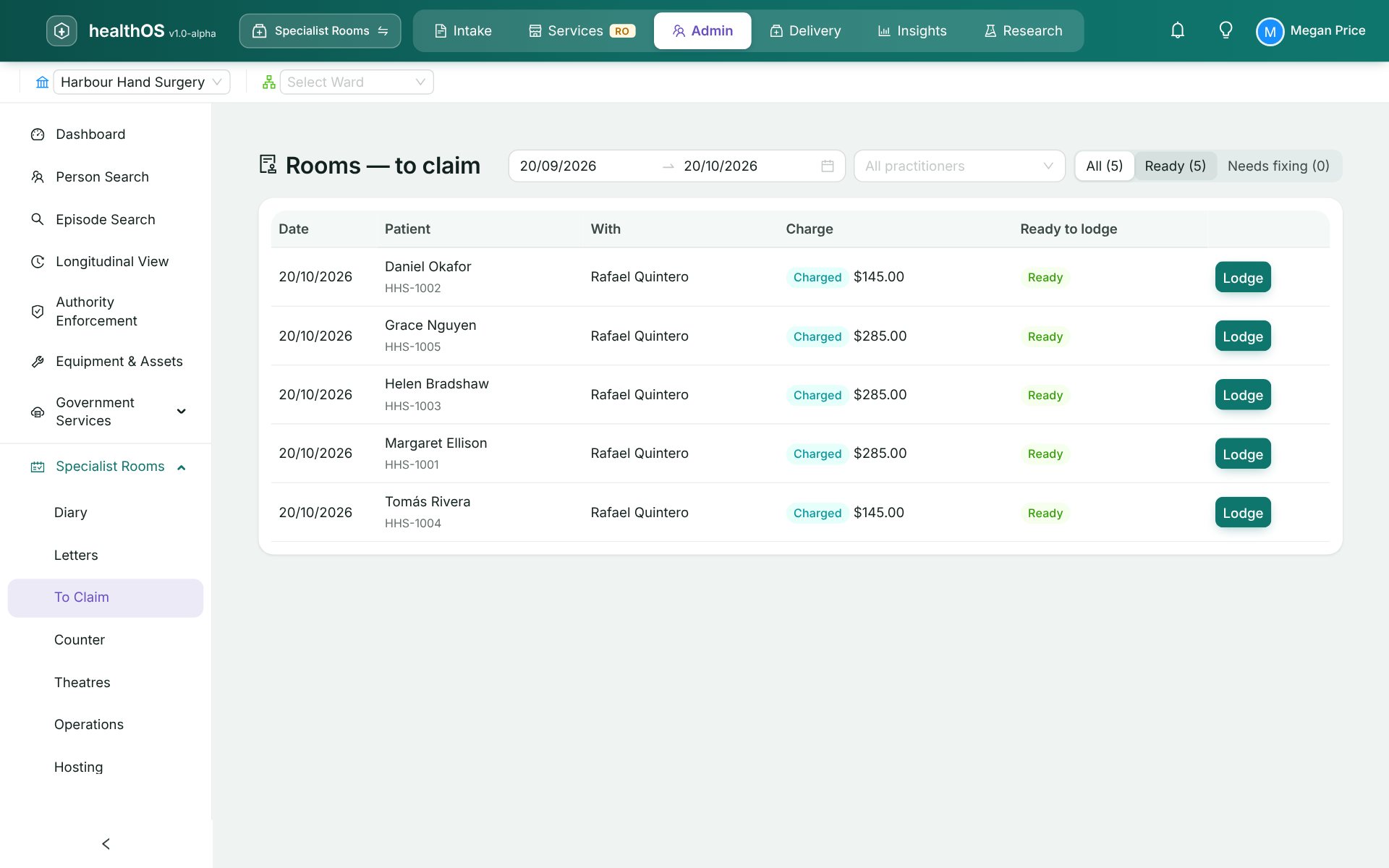Click the Patient column header
Viewport: 1389px width, 868px height.
coord(407,229)
